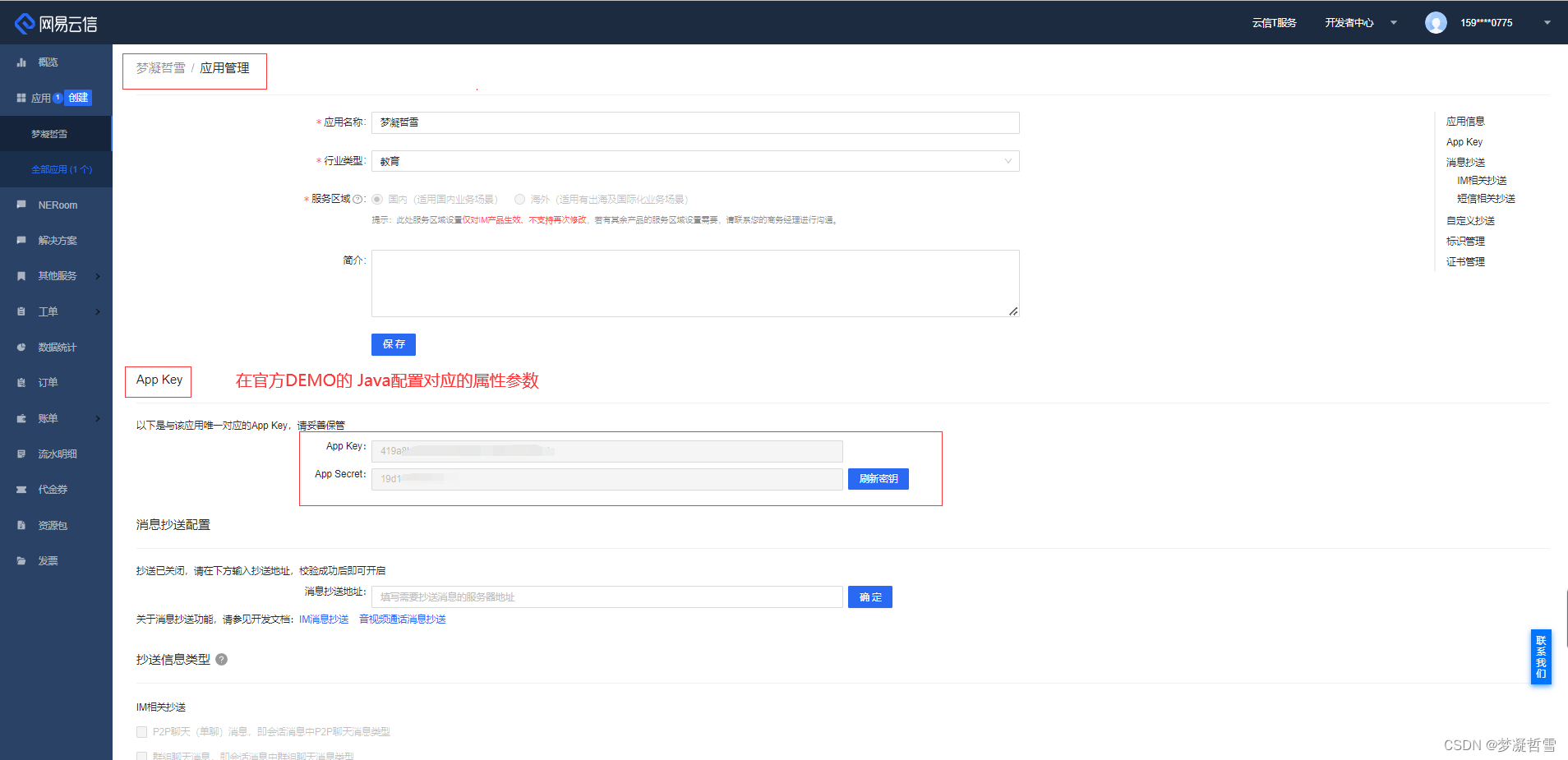
Task: Expand the 工单 submenu chevron
Action: [98, 311]
